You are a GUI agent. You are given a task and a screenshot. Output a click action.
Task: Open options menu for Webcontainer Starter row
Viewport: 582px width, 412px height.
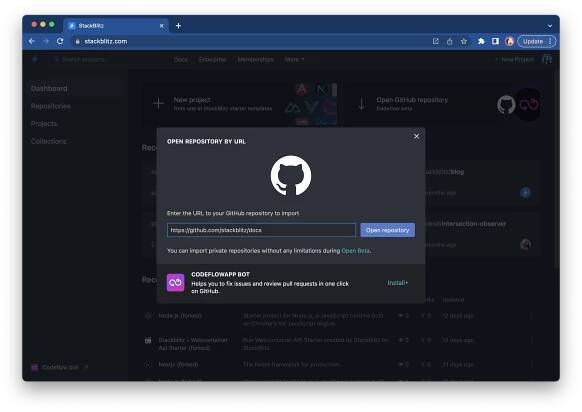[532, 340]
